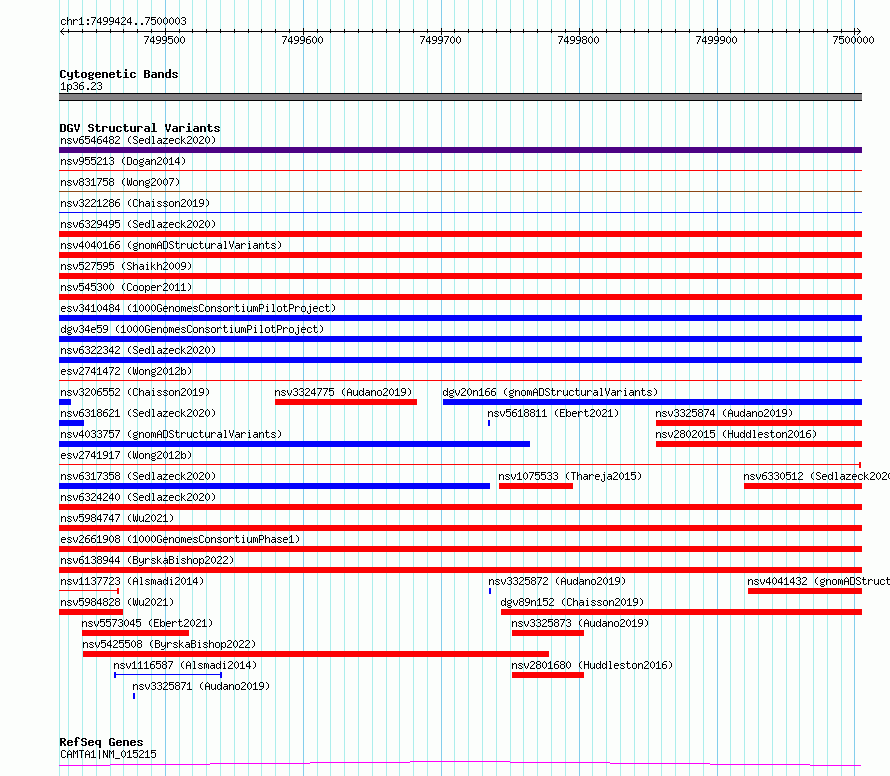Open nsv5984747 (Wu2021) label

[x=117, y=518]
